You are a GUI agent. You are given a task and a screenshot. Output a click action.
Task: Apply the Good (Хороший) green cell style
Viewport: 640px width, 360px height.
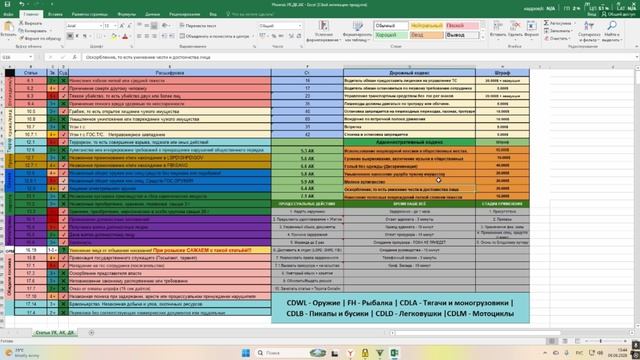(390, 35)
